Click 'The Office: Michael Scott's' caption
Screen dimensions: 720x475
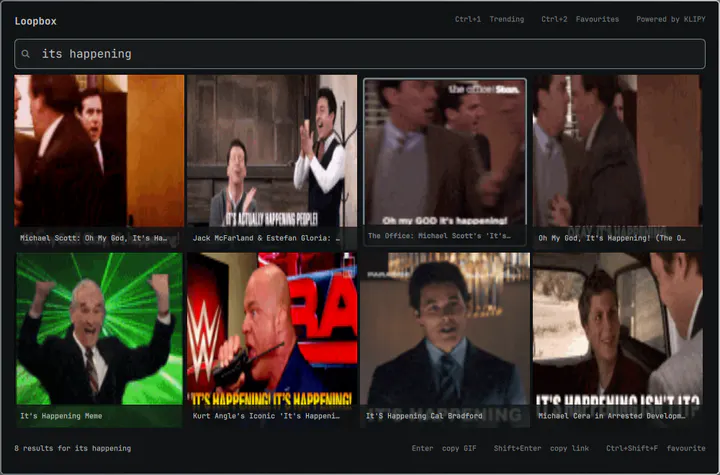point(439,236)
